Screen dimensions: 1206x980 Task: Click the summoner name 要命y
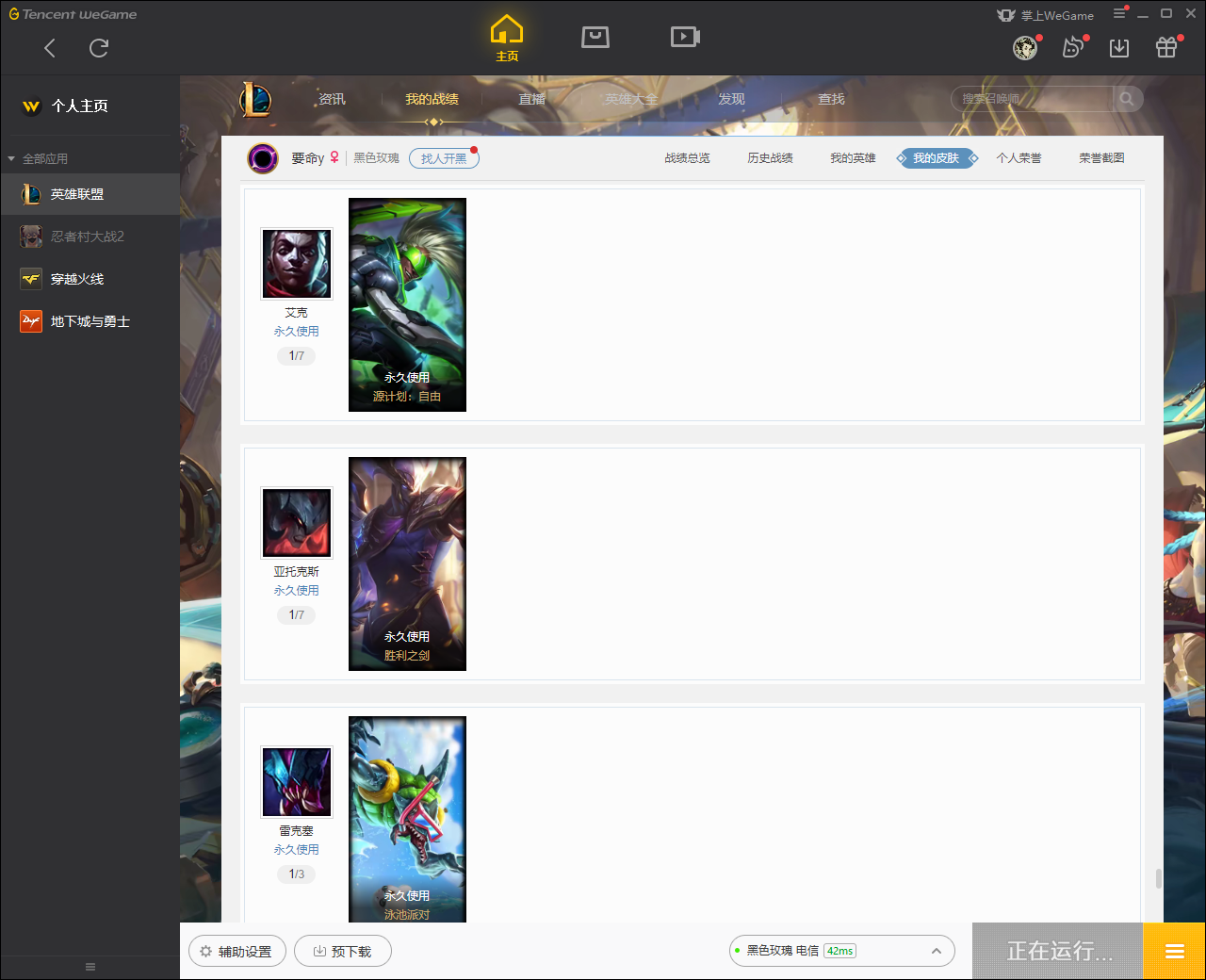[307, 158]
